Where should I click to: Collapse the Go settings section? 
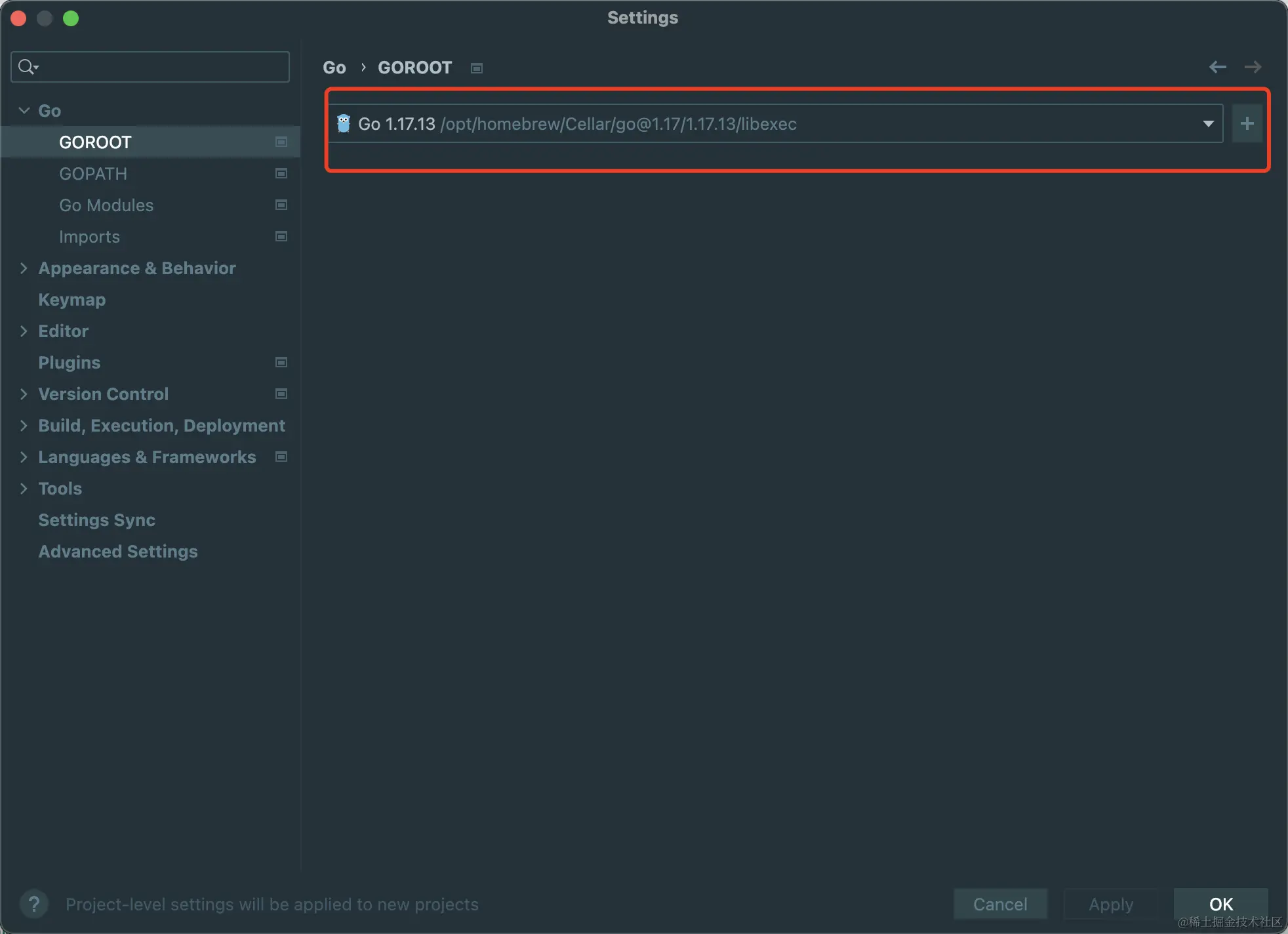coord(24,111)
